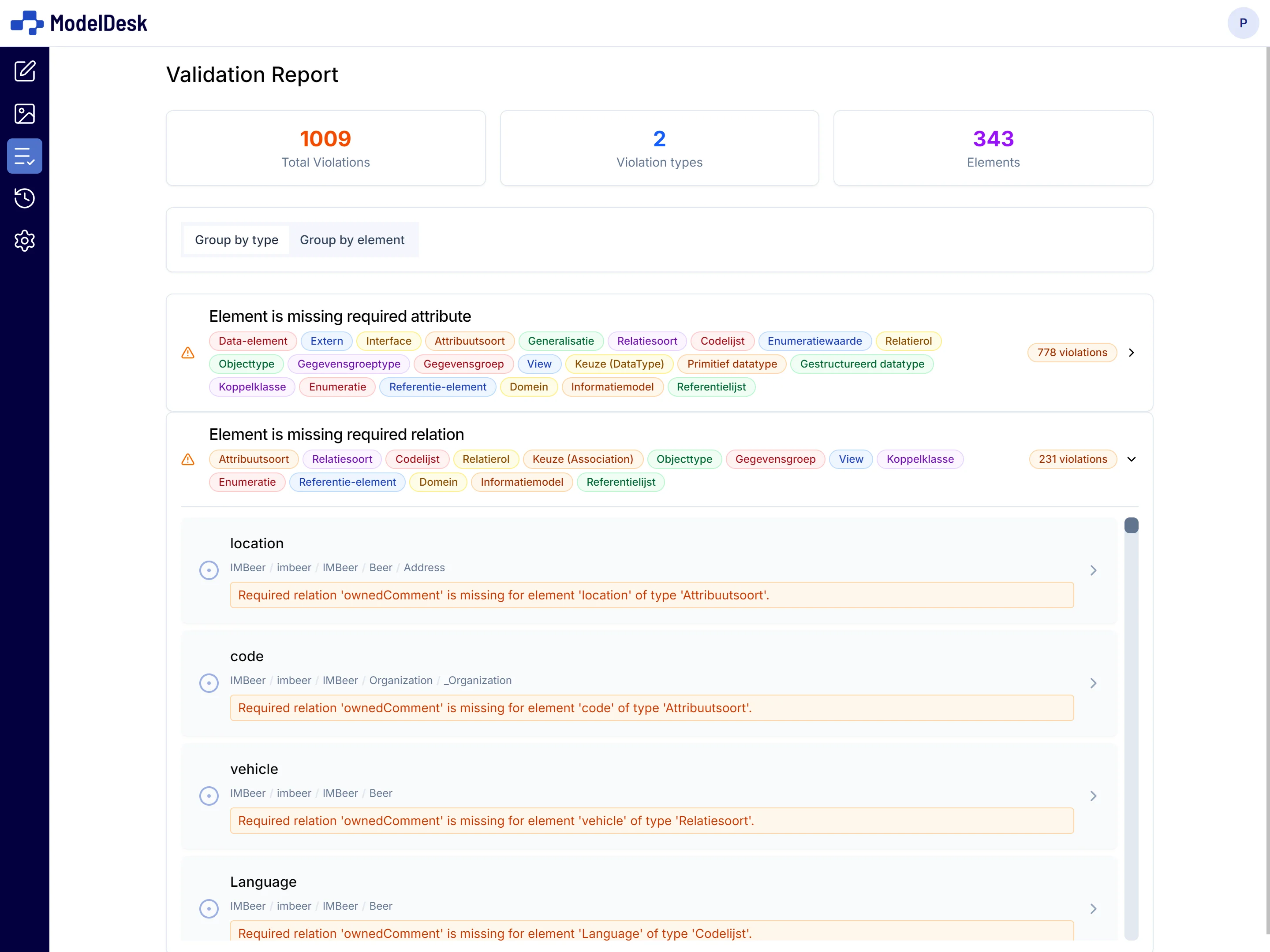
Task: Open settings with the gear icon
Action: (x=25, y=241)
